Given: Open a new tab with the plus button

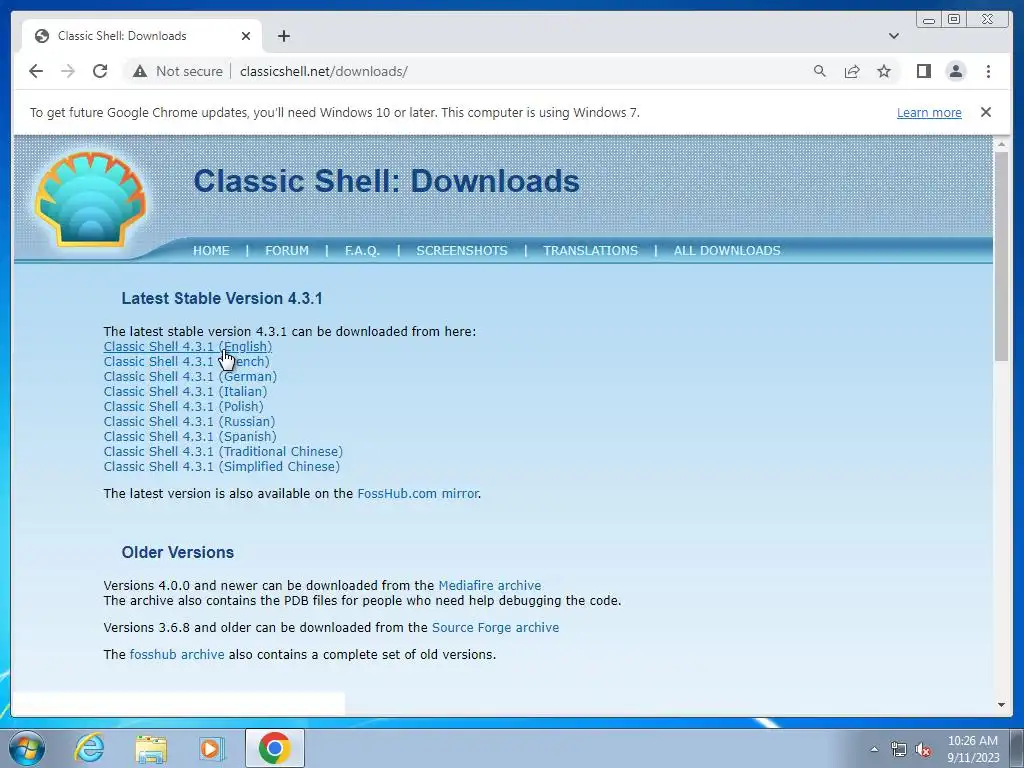Looking at the screenshot, I should point(283,36).
